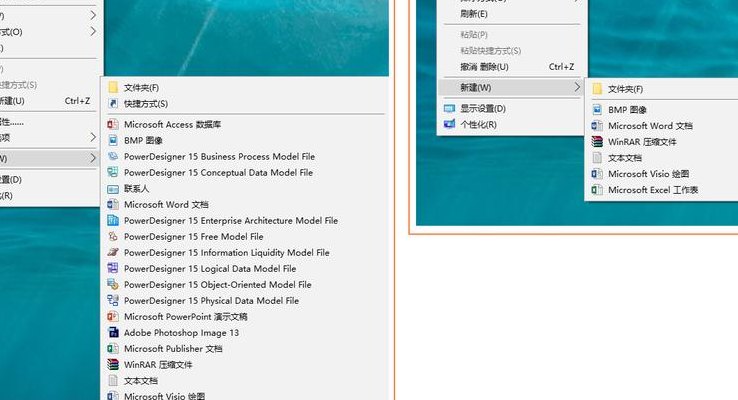Click folder icon in left New submenu
Image resolution: width=738 pixels, height=400 pixels.
click(x=113, y=87)
